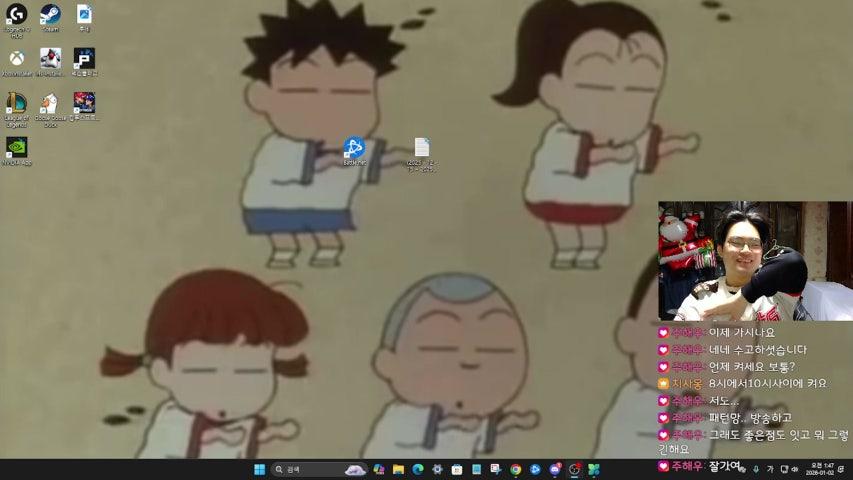Select the text document icon next to Battle.net
Screen dimensions: 853x480
422,155
